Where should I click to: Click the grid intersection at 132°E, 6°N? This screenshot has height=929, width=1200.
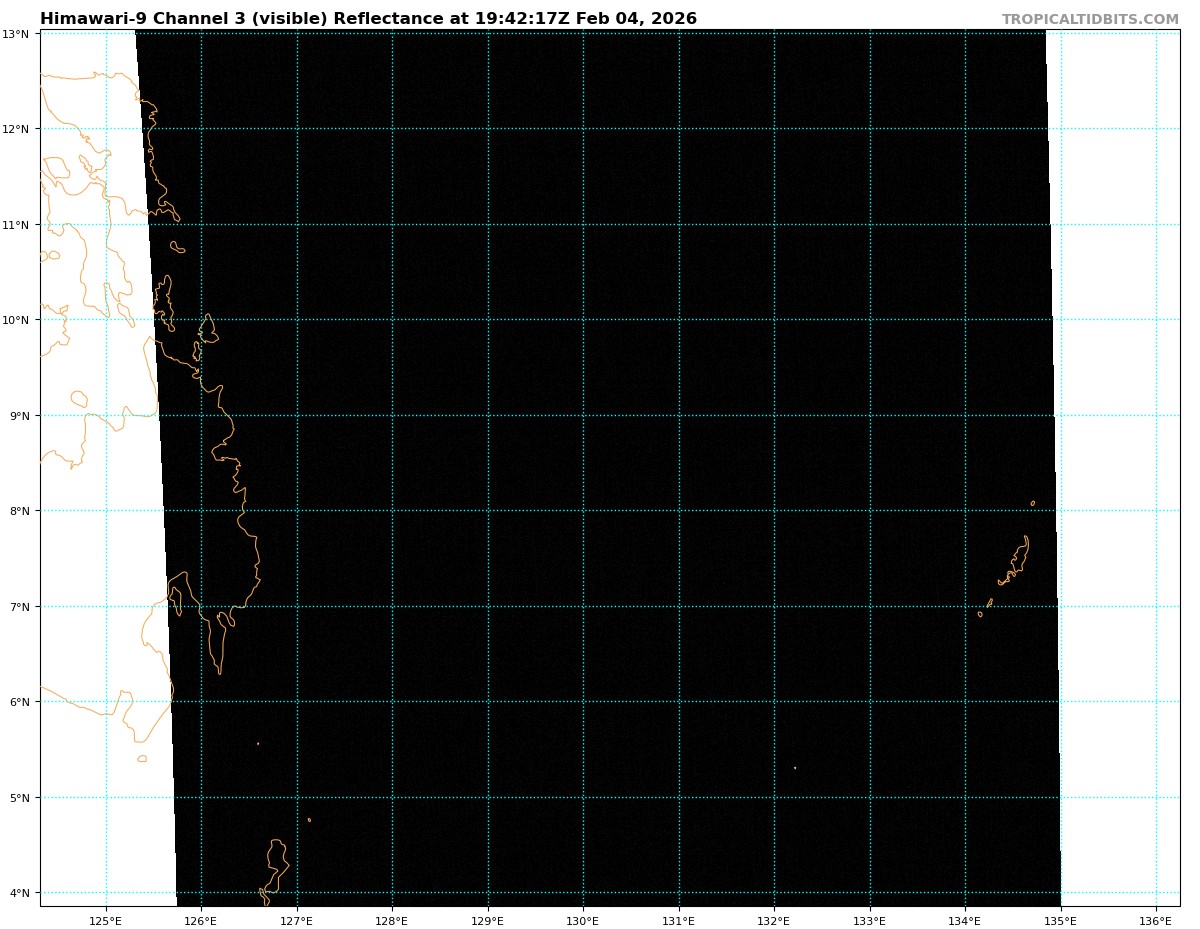pyautogui.click(x=774, y=702)
